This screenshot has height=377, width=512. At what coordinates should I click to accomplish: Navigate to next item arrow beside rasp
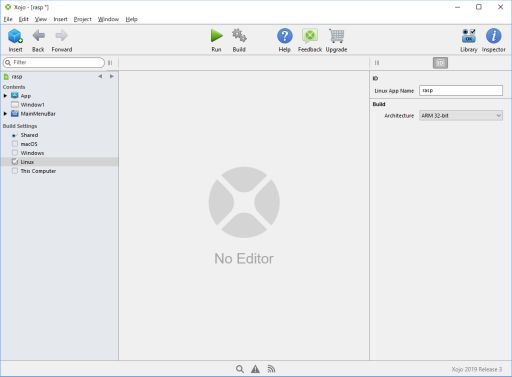tap(112, 76)
